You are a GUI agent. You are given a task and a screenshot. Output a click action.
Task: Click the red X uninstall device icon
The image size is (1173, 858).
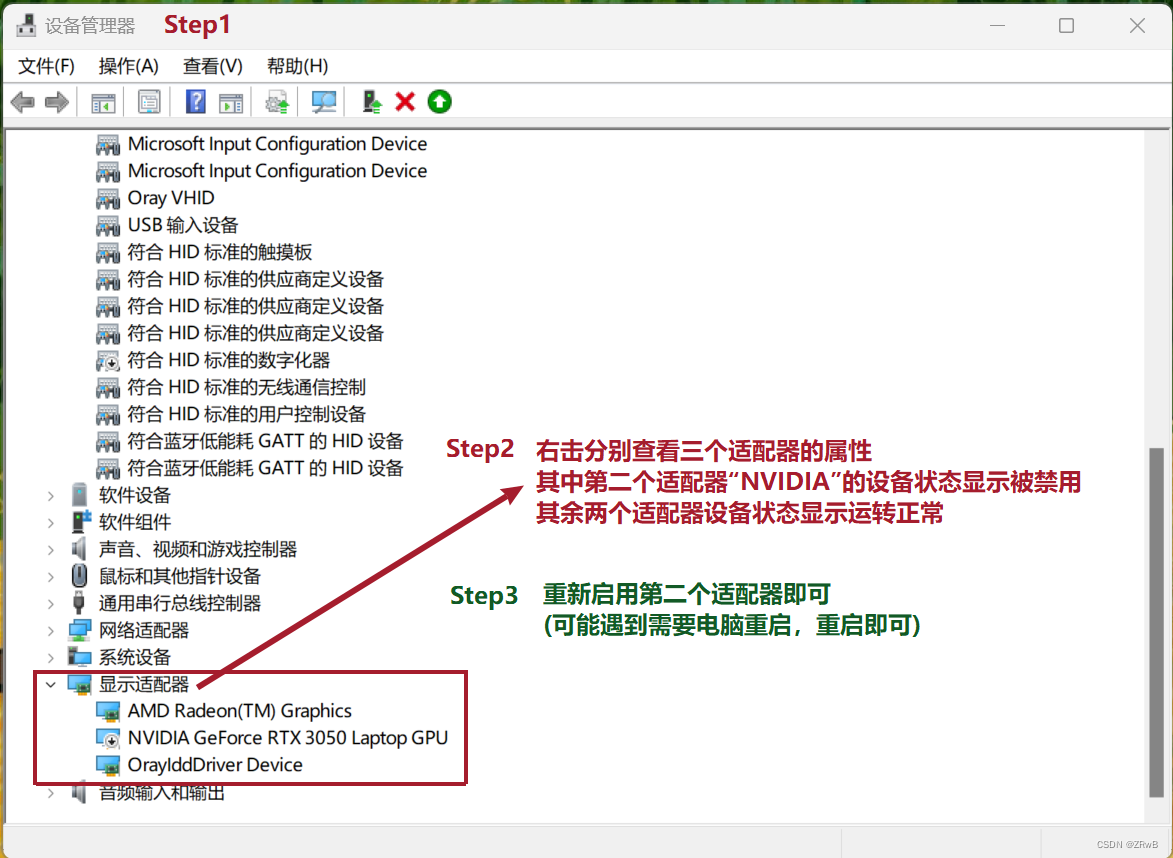point(405,102)
